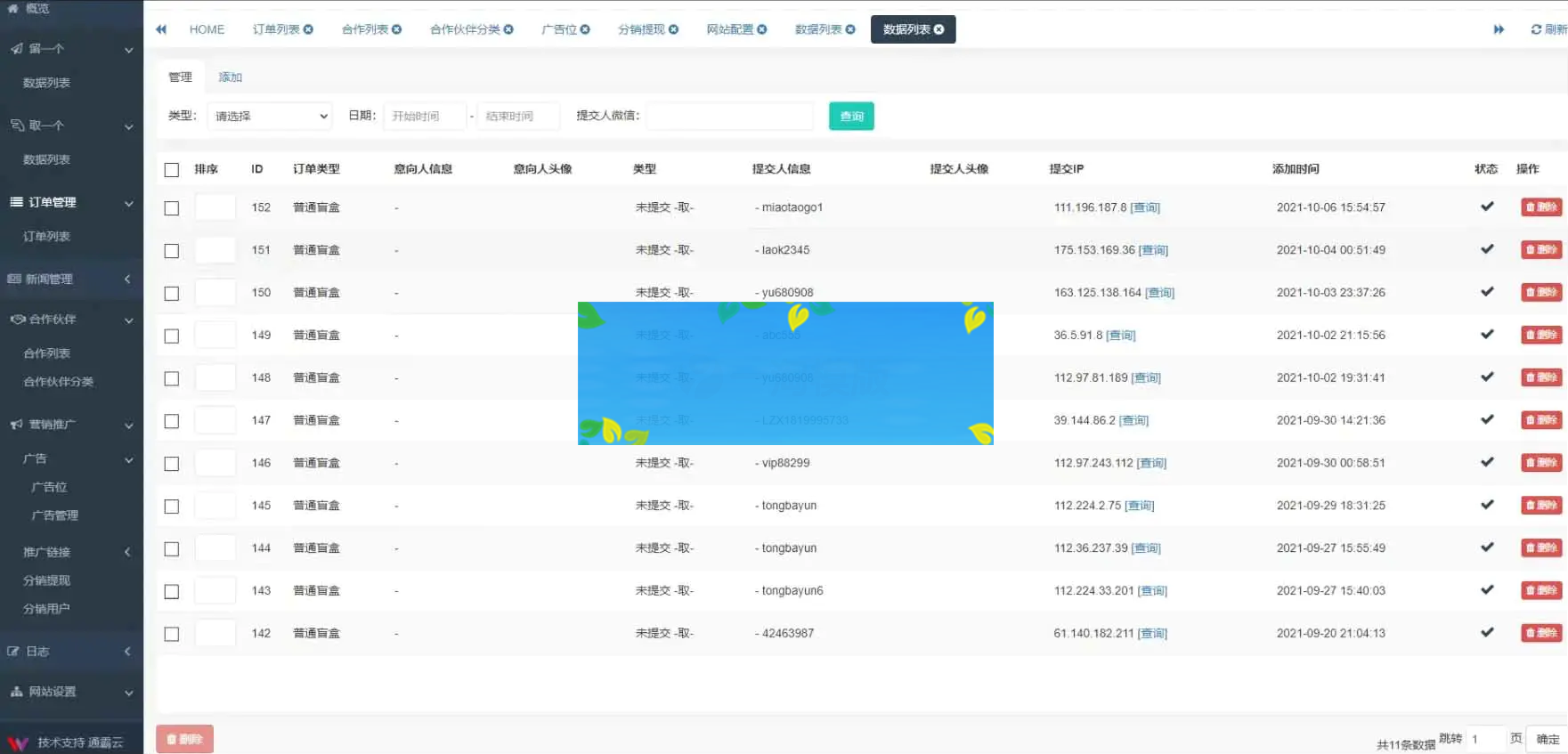Close the 网站配置 tab using its x icon

762,29
